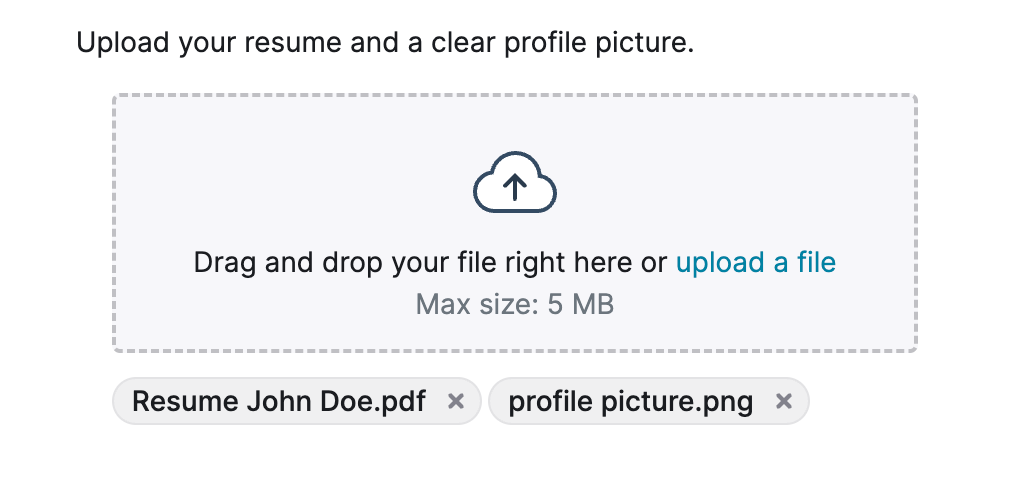
Task: Dismiss the profile picture chip using its cross
Action: [x=784, y=402]
